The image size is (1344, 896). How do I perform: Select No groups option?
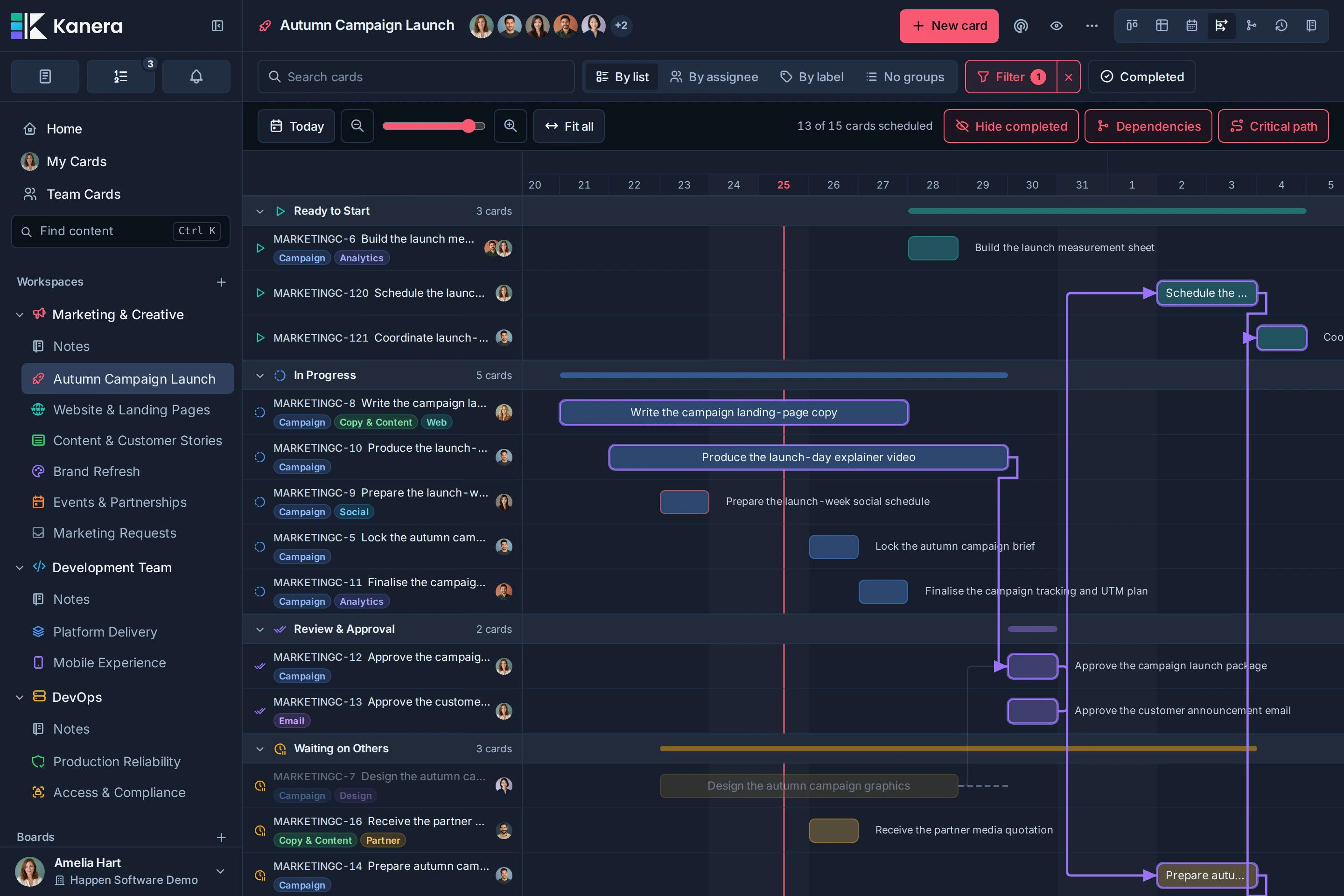[904, 77]
